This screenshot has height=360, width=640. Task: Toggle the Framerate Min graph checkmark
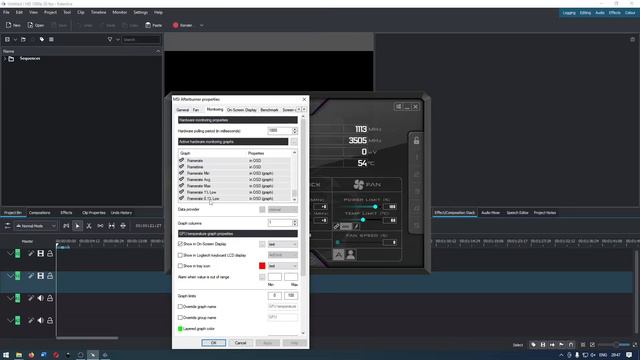coord(182,173)
